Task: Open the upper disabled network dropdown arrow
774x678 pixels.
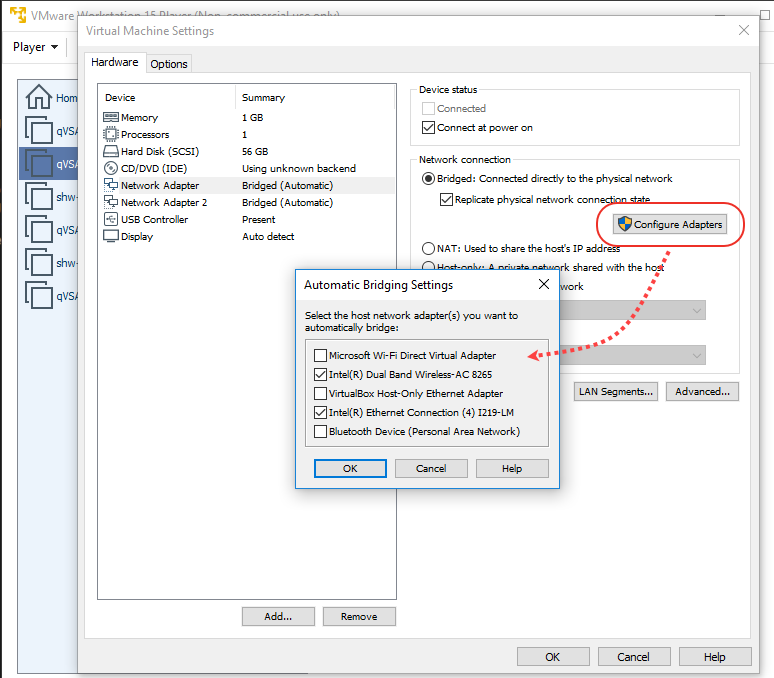Action: point(697,310)
